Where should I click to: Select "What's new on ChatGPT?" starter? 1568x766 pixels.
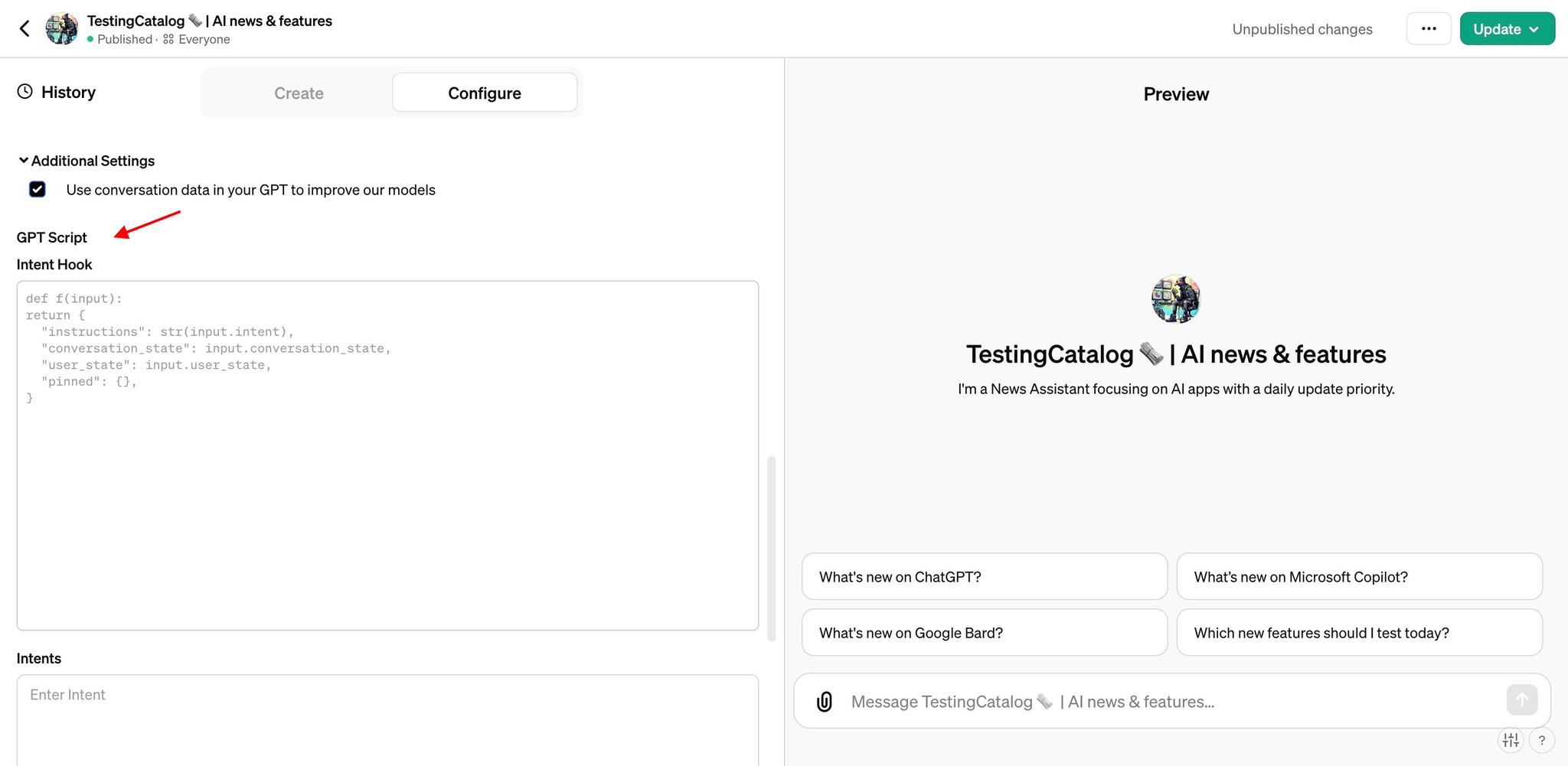[x=985, y=577]
